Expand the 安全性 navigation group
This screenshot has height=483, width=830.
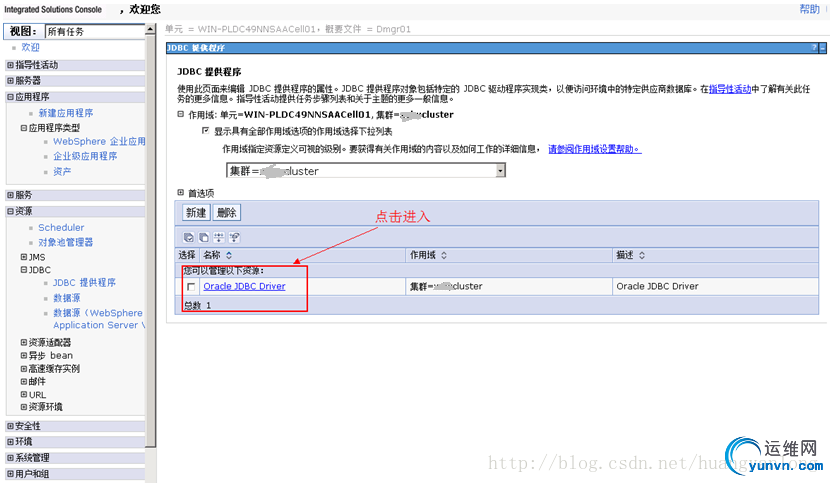[10, 426]
